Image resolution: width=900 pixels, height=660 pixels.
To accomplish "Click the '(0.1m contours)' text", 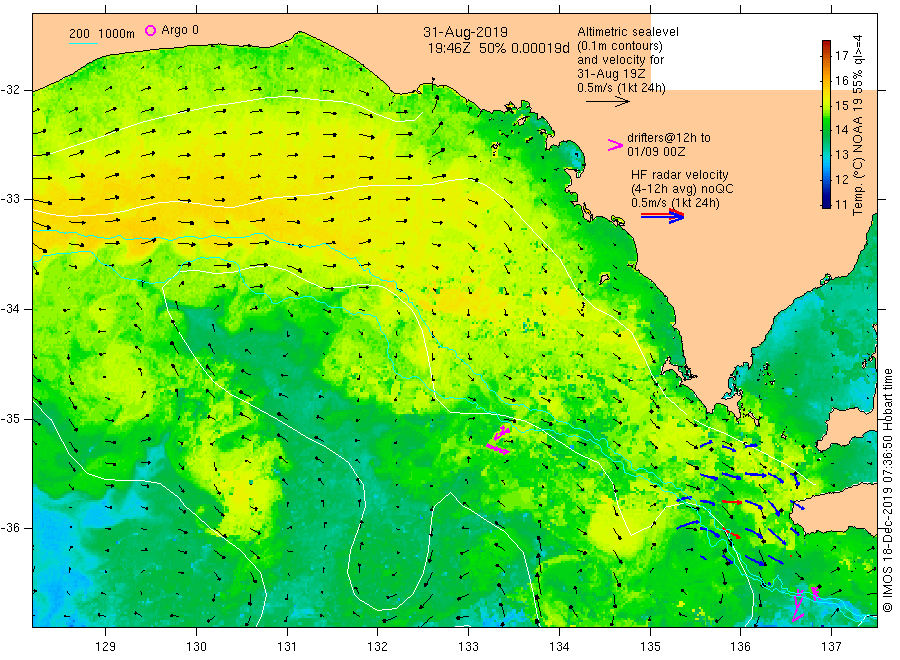I will (620, 46).
